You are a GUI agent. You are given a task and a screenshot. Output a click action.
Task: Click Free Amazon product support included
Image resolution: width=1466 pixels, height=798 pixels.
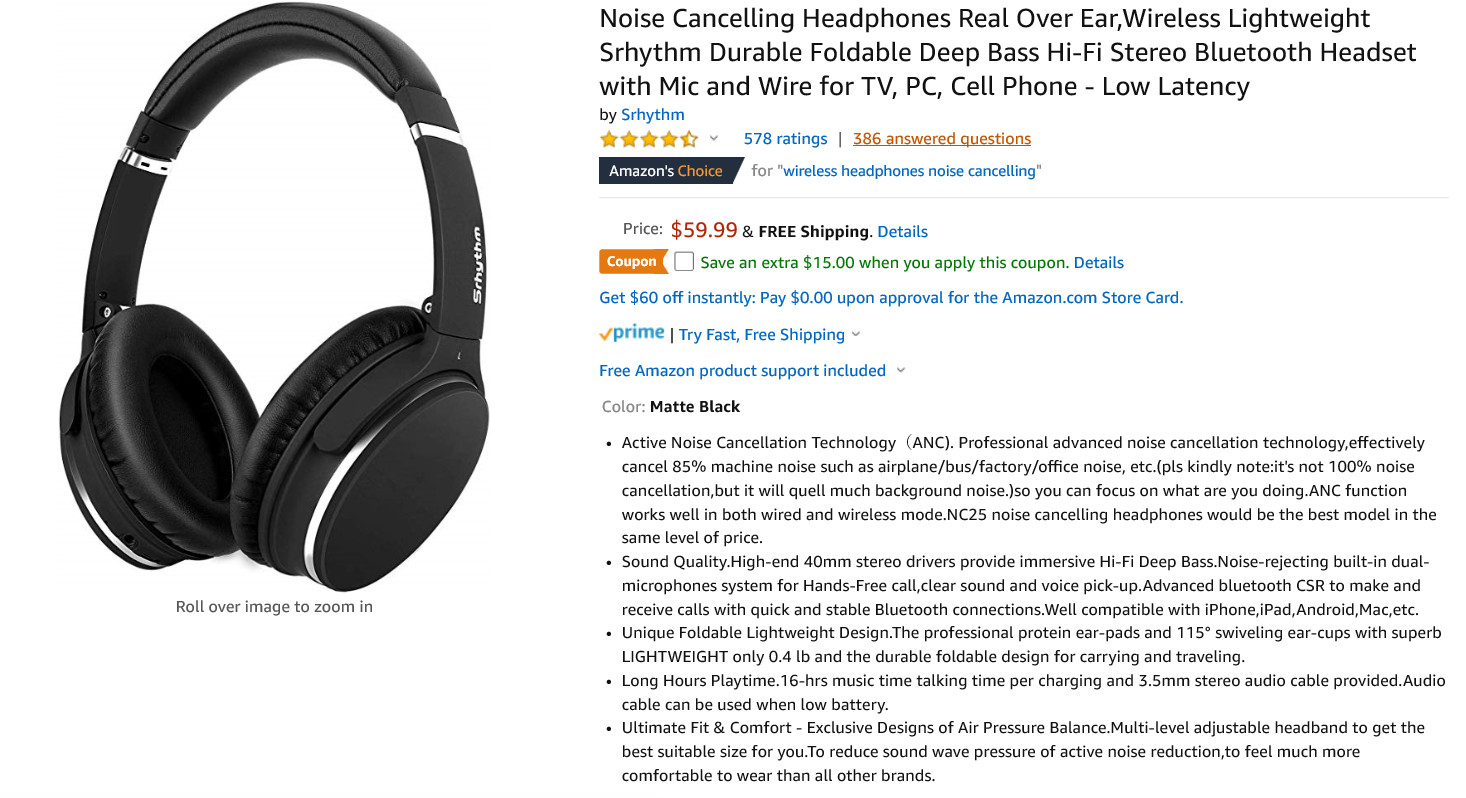pos(742,371)
